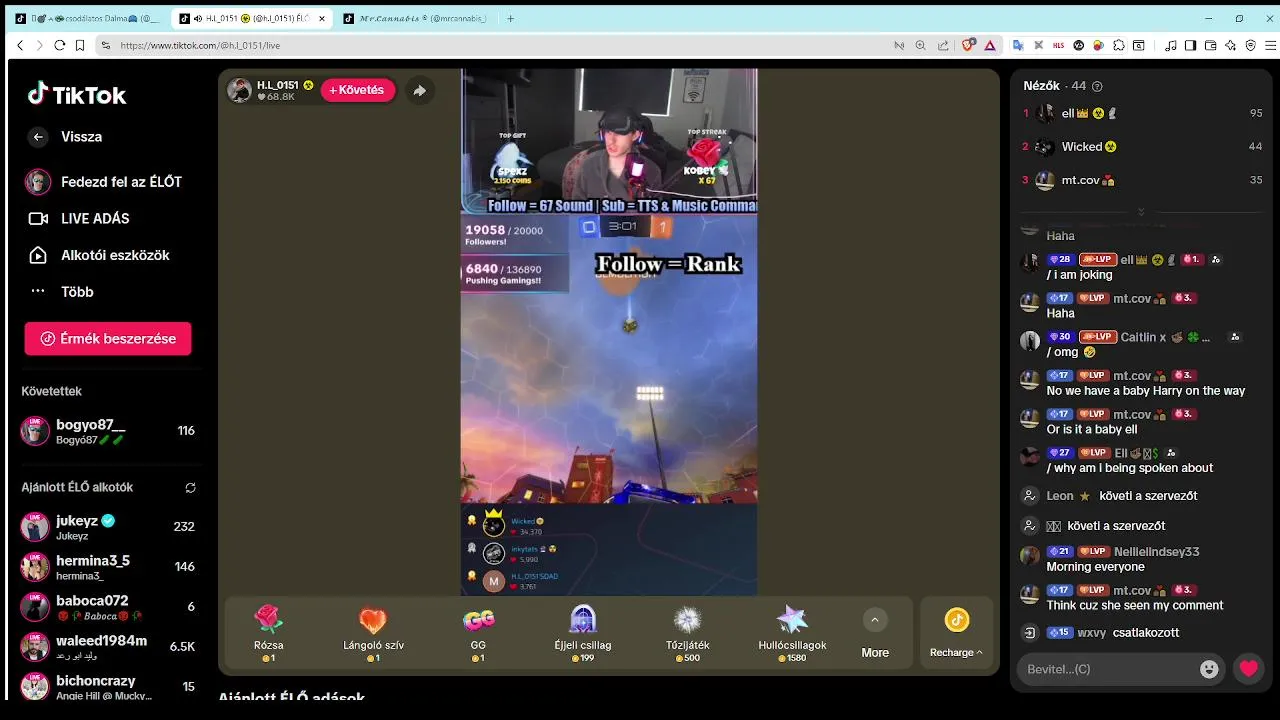Open the Brave Wallet icon
1280x720 pixels.
[1210, 45]
